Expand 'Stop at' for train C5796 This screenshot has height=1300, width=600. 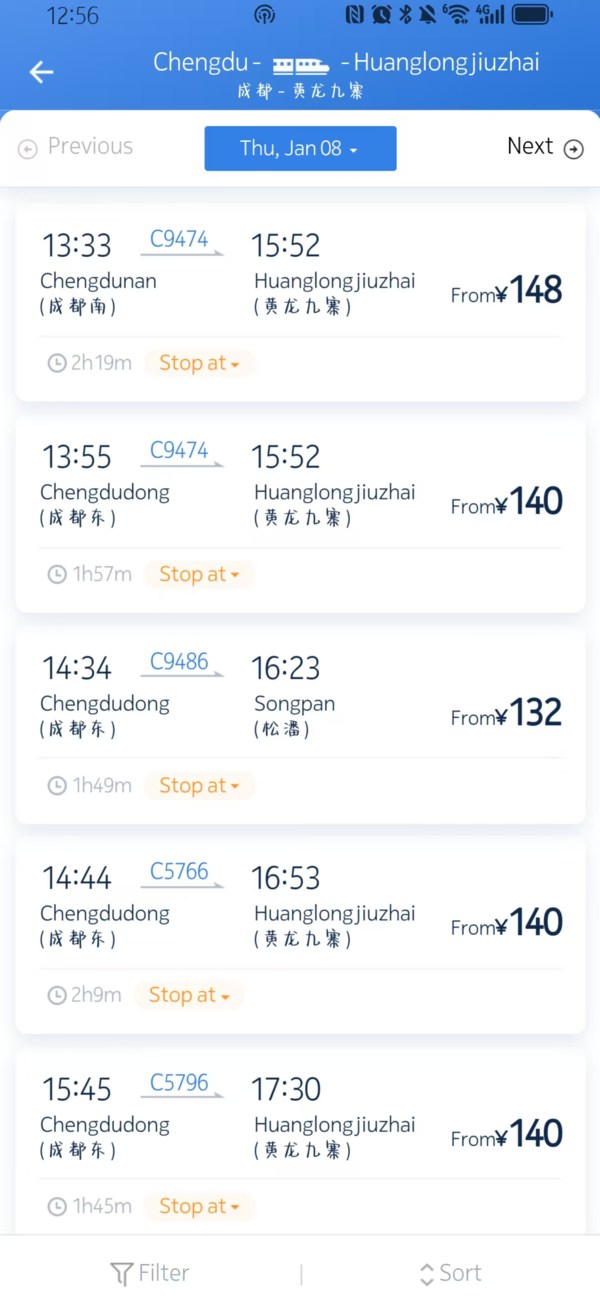199,1207
